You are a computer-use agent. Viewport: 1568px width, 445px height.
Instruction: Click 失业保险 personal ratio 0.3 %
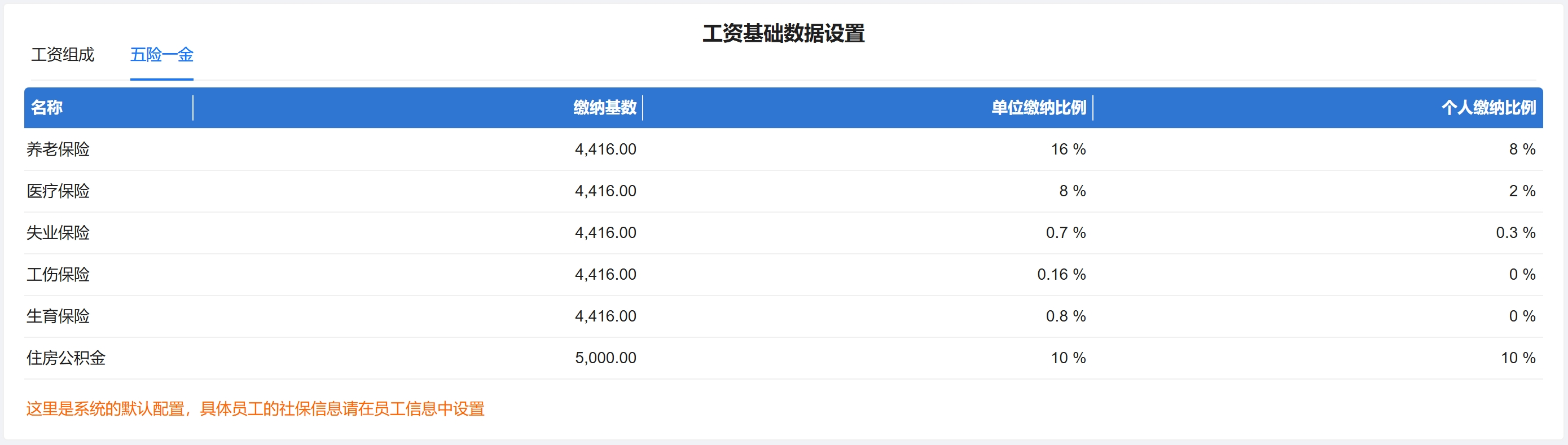pyautogui.click(x=1515, y=232)
